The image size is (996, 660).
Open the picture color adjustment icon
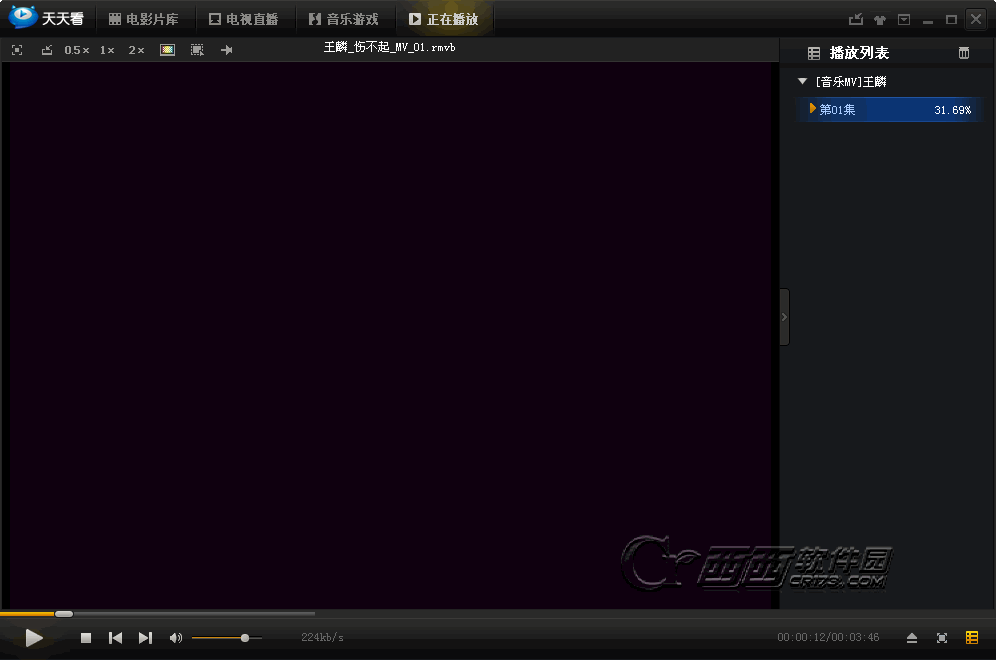point(167,50)
